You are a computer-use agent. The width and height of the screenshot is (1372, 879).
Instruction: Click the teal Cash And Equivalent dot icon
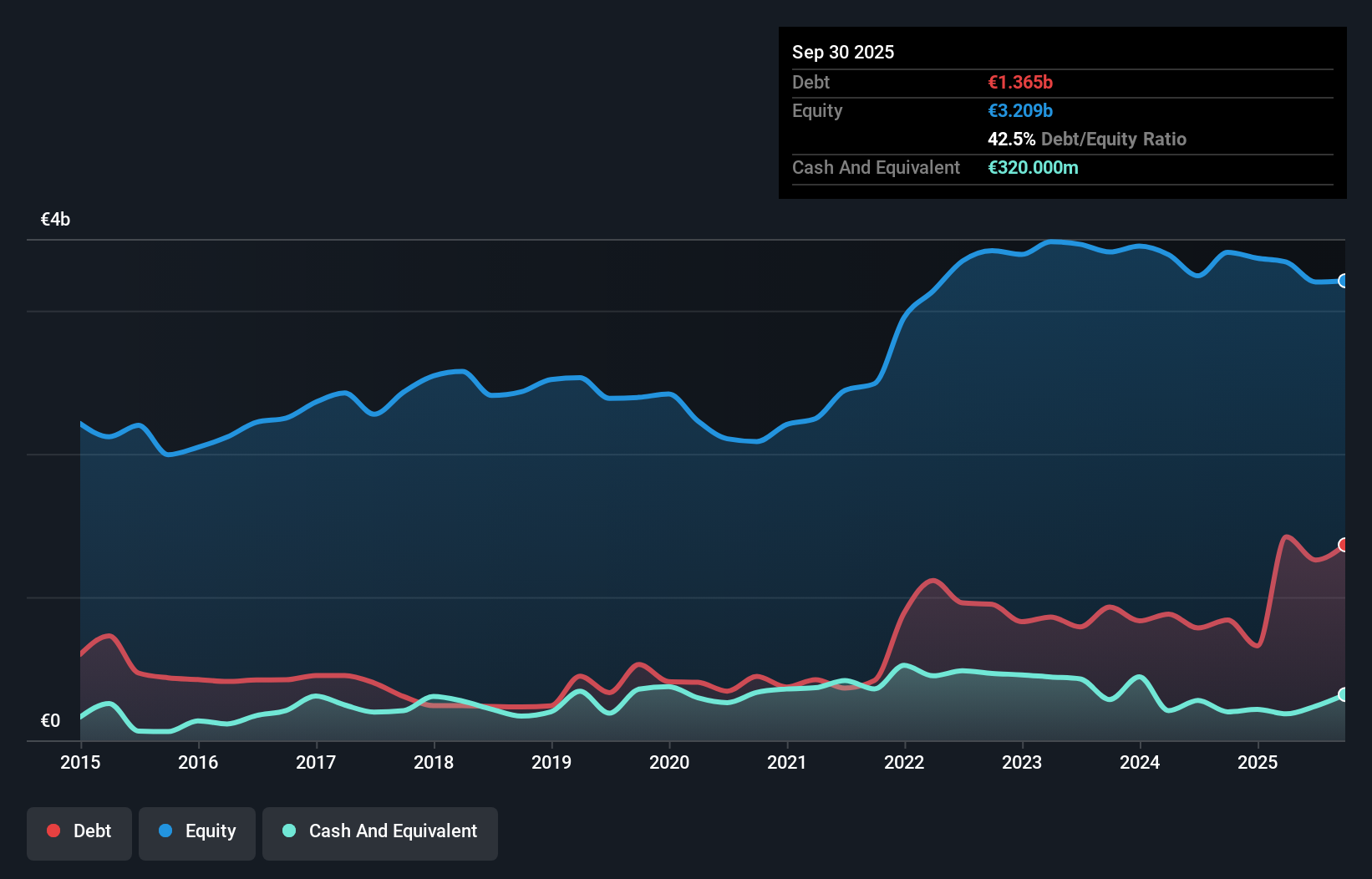[x=287, y=831]
